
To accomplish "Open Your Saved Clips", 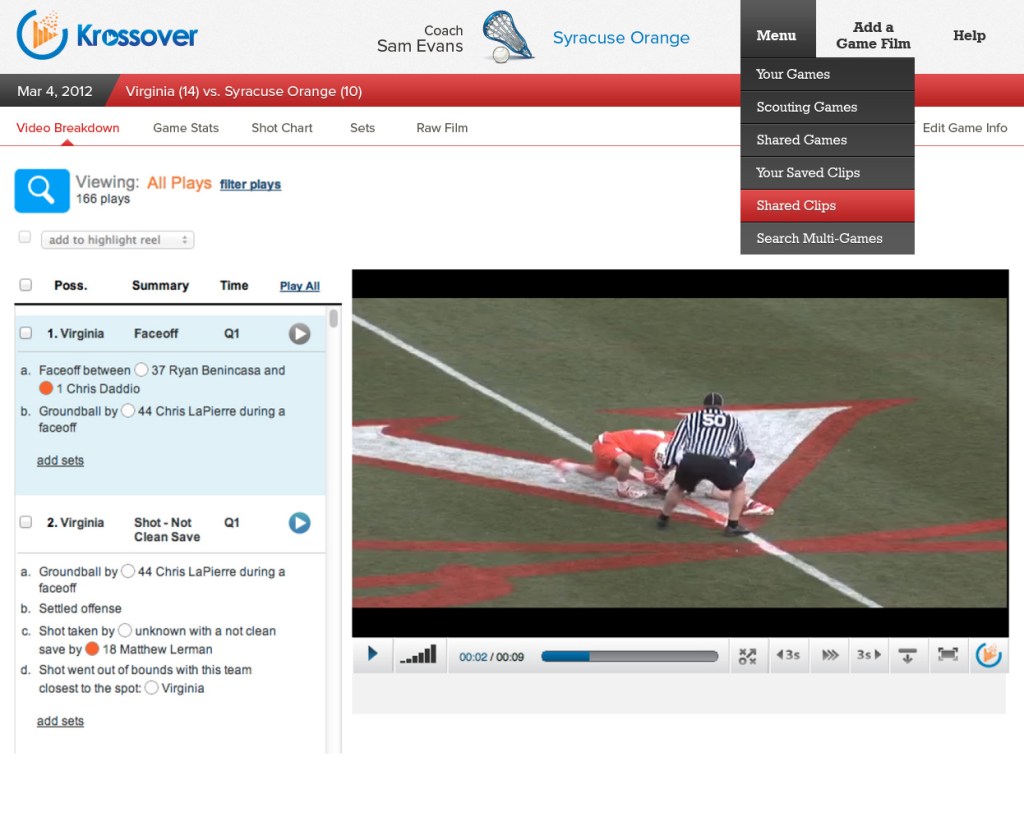I will pos(827,172).
